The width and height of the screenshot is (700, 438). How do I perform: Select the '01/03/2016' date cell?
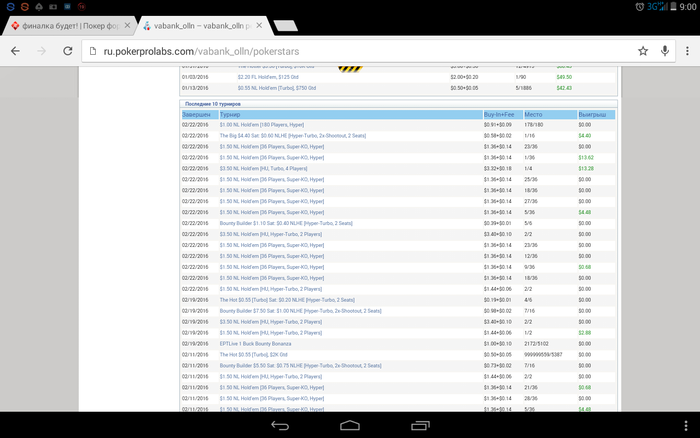pyautogui.click(x=195, y=77)
